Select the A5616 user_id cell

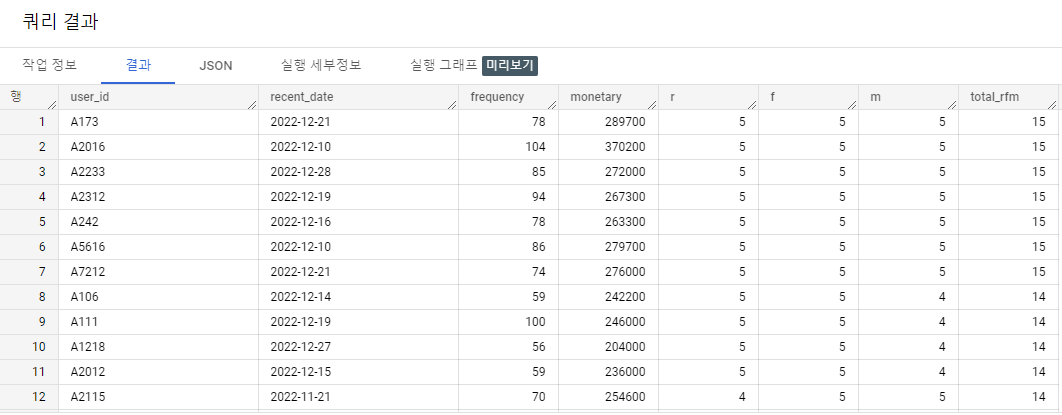point(158,247)
